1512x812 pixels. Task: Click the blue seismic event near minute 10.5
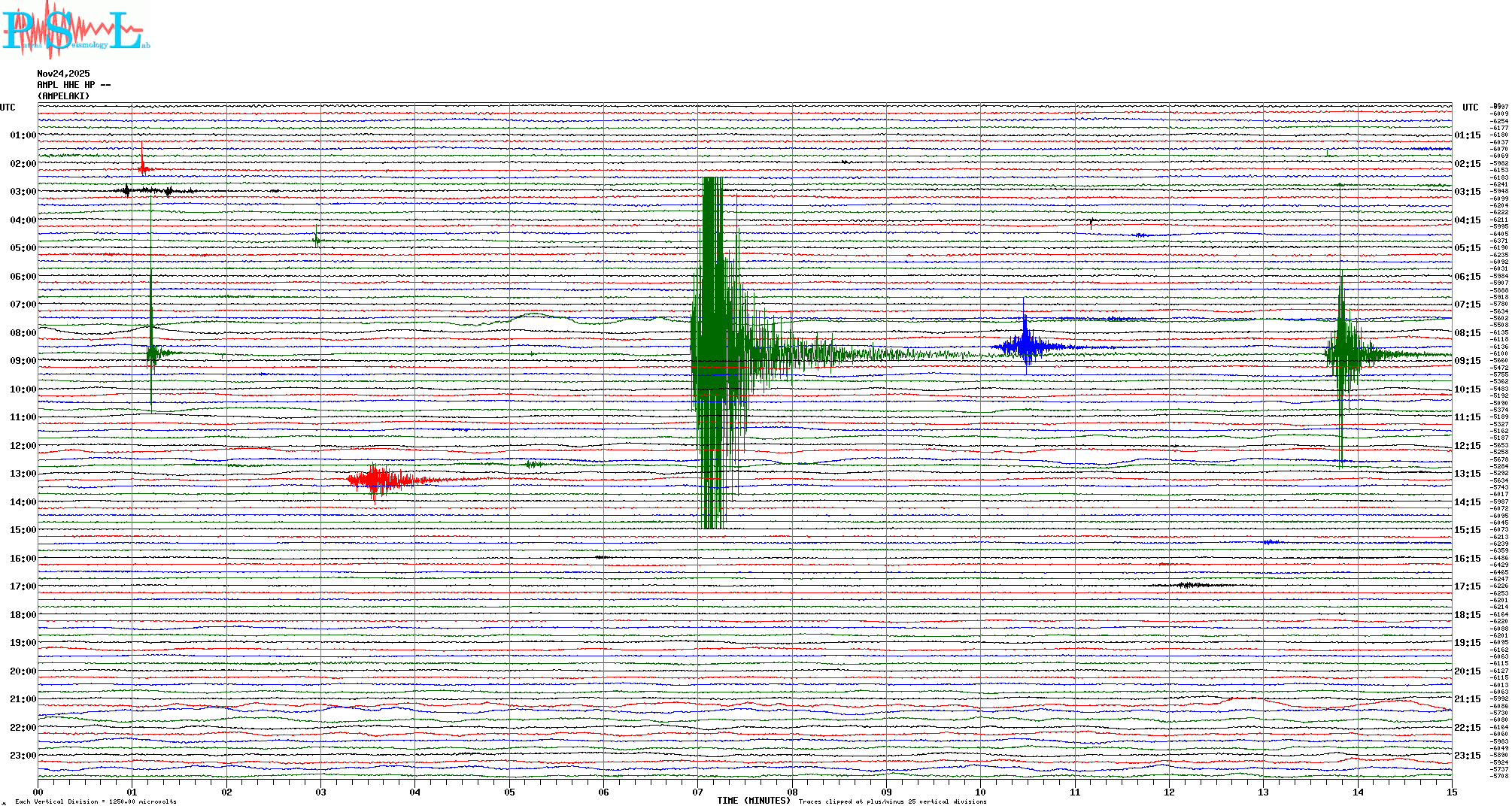pos(1025,347)
